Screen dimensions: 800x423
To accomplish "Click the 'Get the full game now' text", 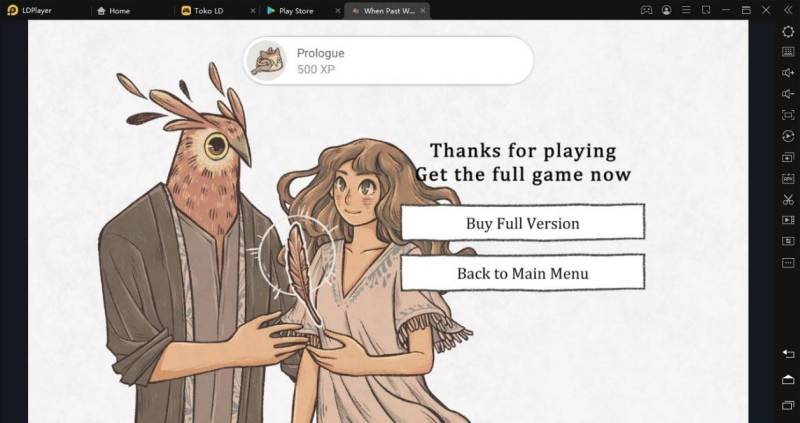I will 523,175.
